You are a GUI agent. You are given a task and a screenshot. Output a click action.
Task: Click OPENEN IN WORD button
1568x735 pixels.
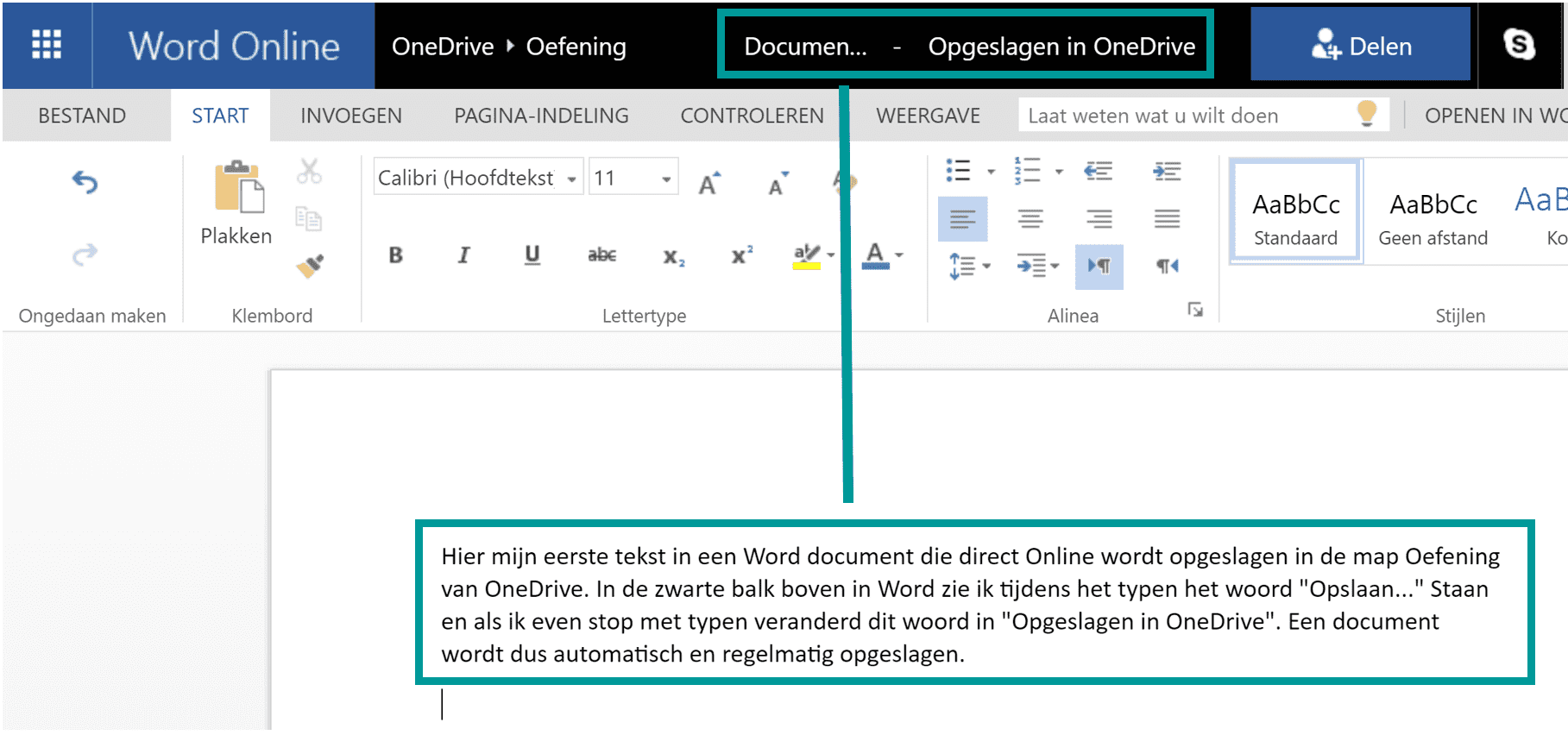[x=1496, y=116]
